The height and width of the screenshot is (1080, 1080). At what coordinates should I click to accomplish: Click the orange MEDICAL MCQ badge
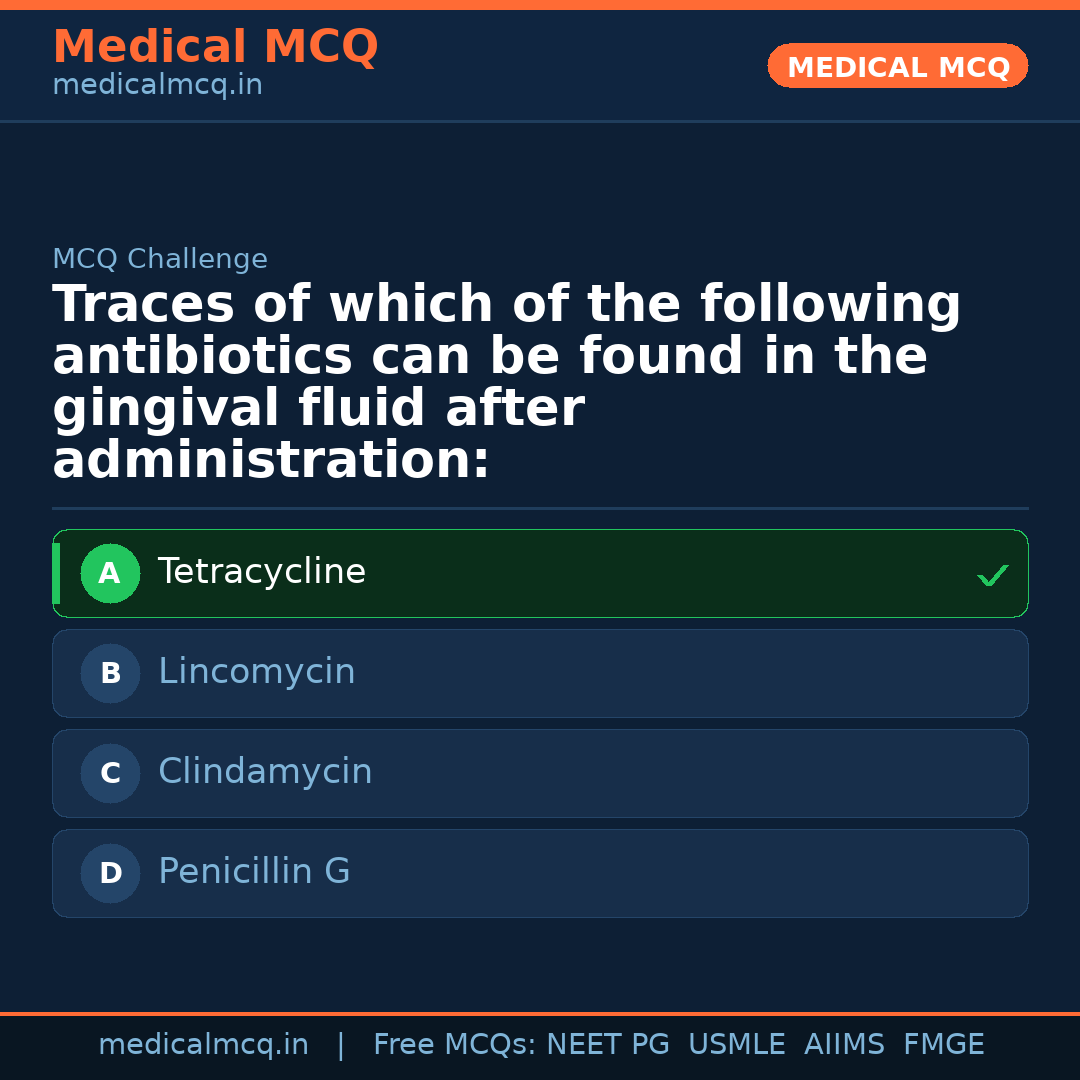point(898,67)
